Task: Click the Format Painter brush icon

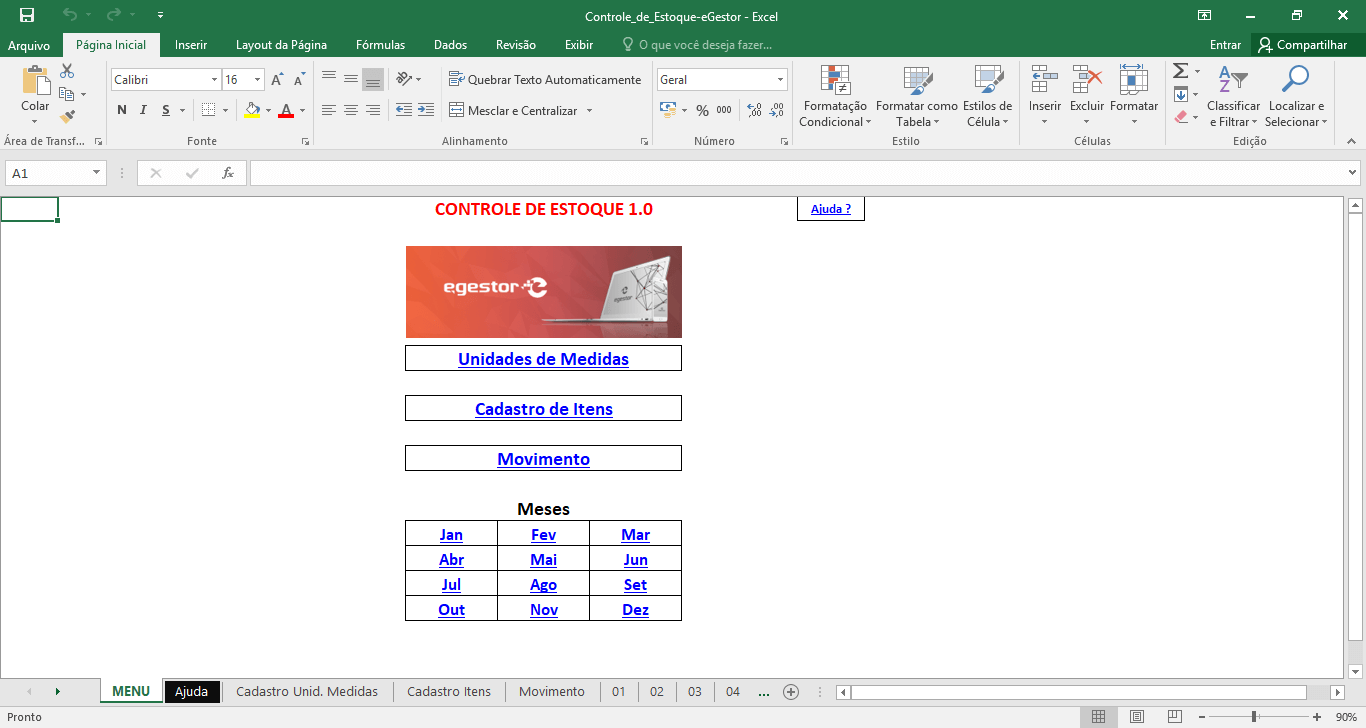Action: coord(67,117)
